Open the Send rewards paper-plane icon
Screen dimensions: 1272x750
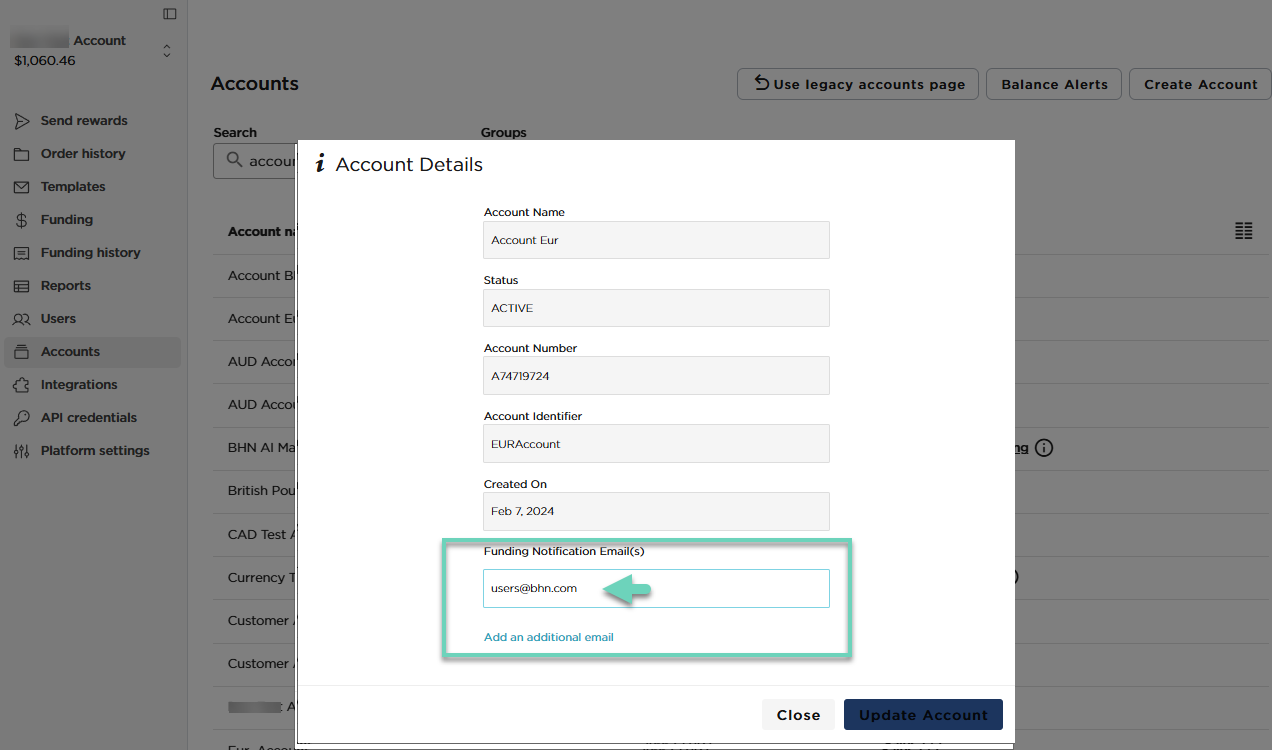click(x=21, y=121)
